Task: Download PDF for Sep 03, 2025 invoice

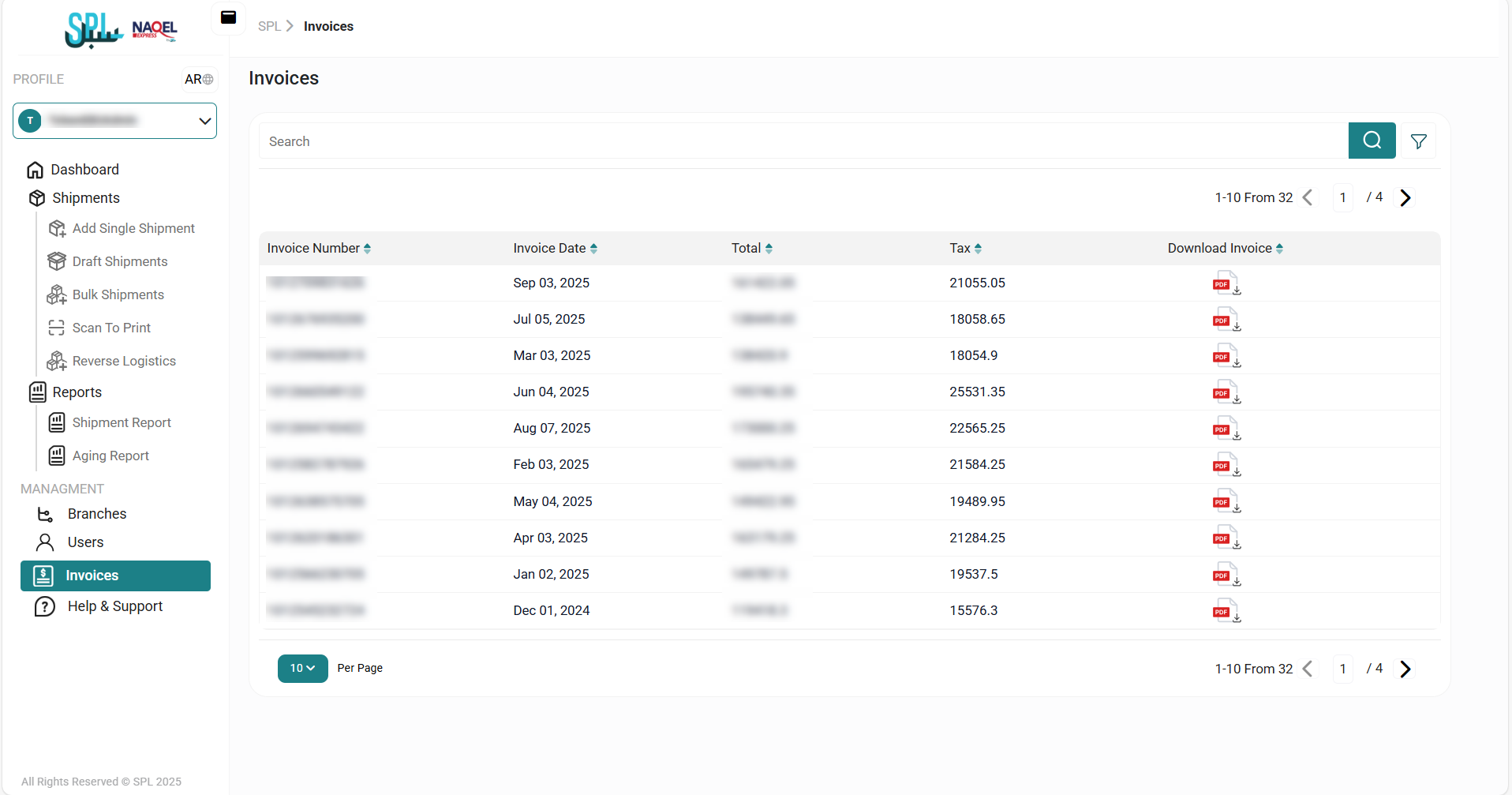Action: click(1226, 283)
